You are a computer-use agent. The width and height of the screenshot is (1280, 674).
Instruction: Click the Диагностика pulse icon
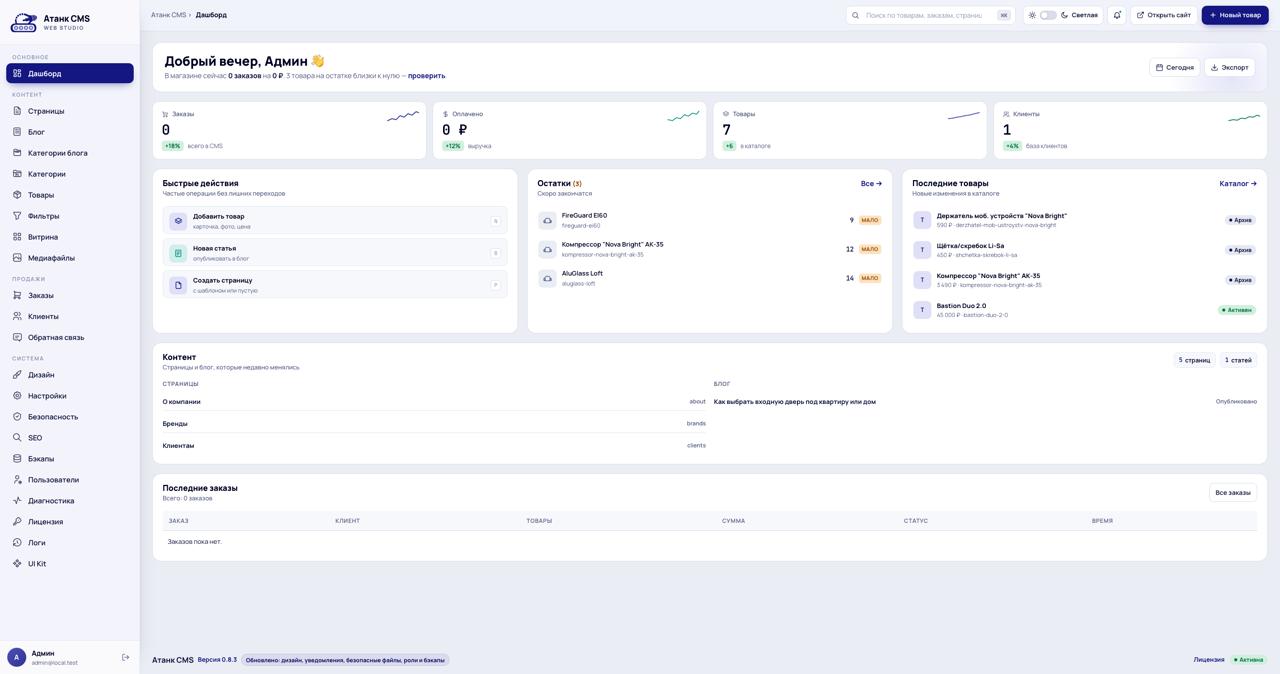(17, 501)
